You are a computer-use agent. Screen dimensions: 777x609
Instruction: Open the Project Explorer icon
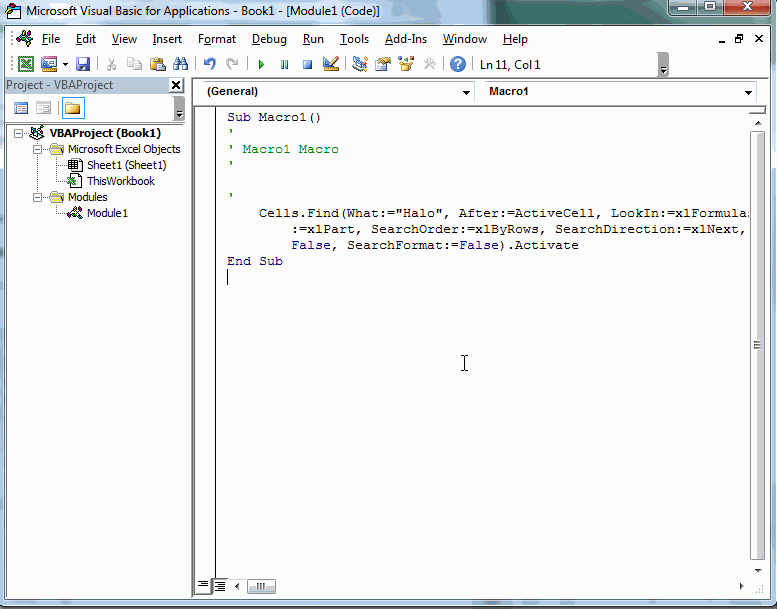(360, 64)
